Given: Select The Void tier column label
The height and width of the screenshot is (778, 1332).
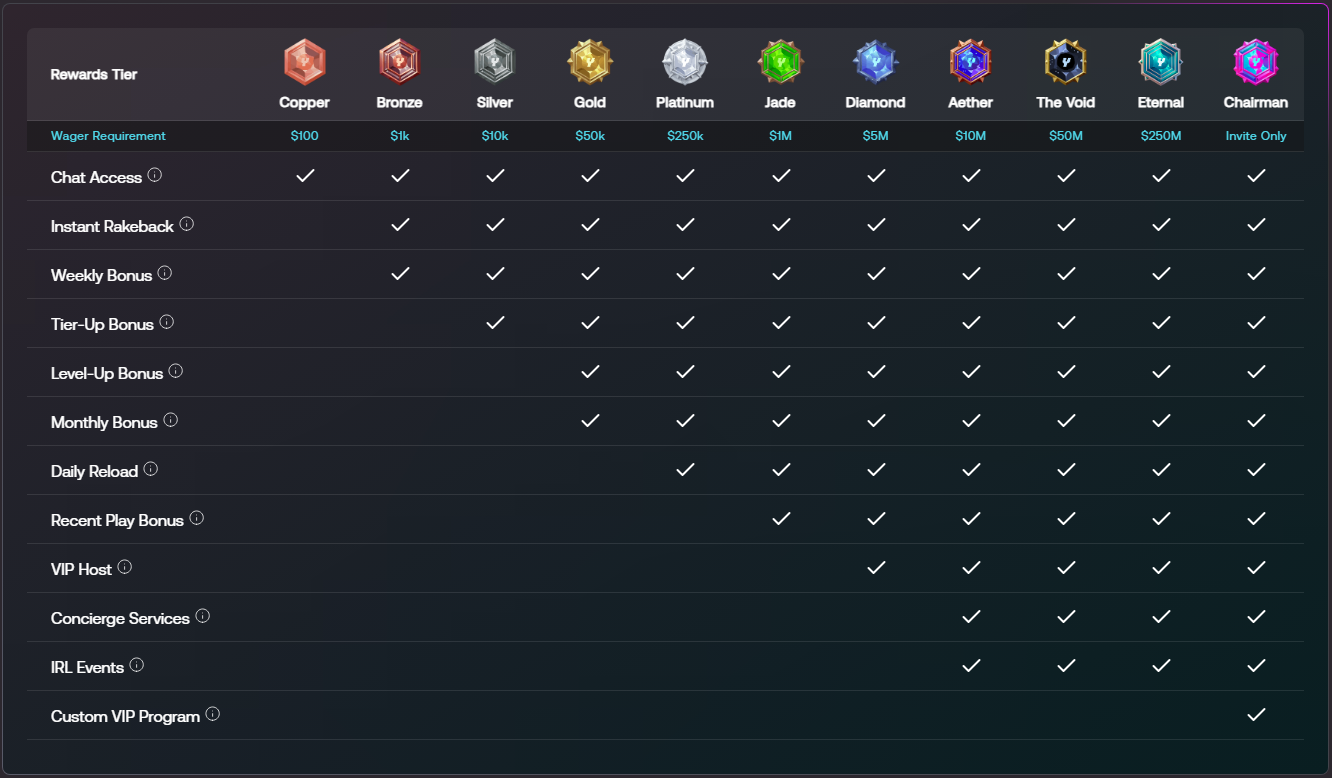Looking at the screenshot, I should click(1065, 103).
